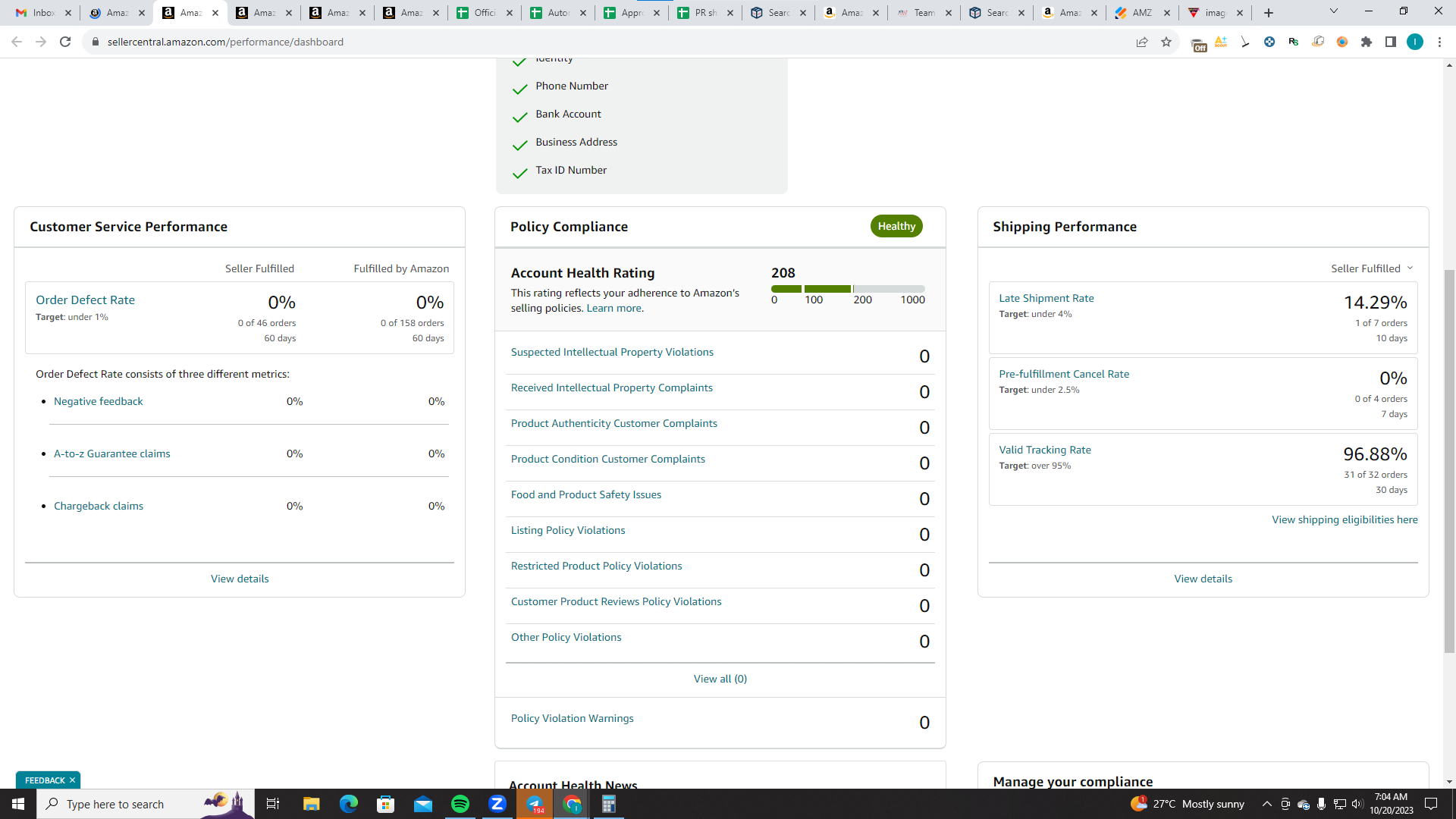Screen dimensions: 1456x819
Task: Click the Windows taskbar search box
Action: [x=144, y=804]
